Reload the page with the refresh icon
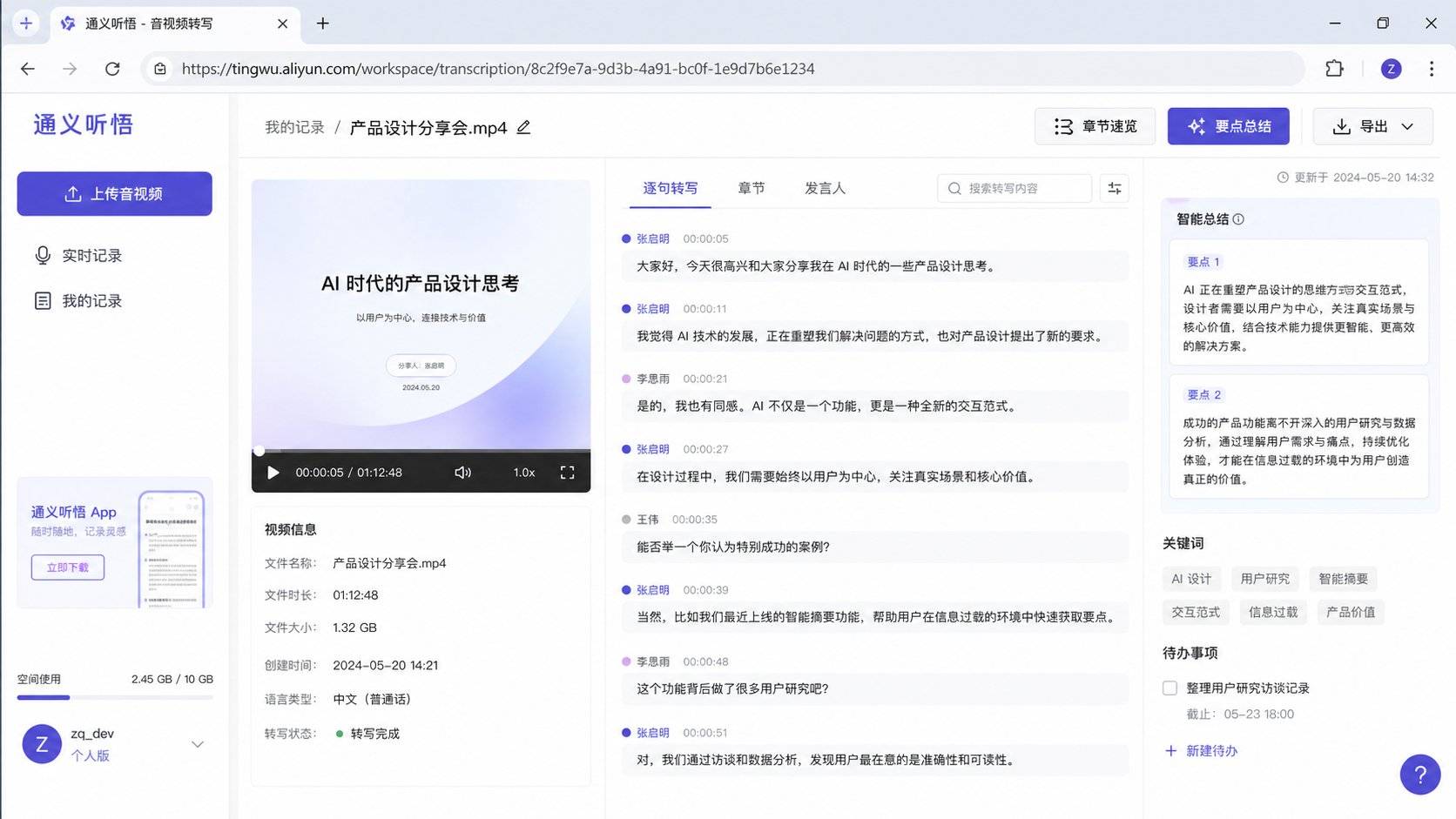The height and width of the screenshot is (819, 1456). 112,69
